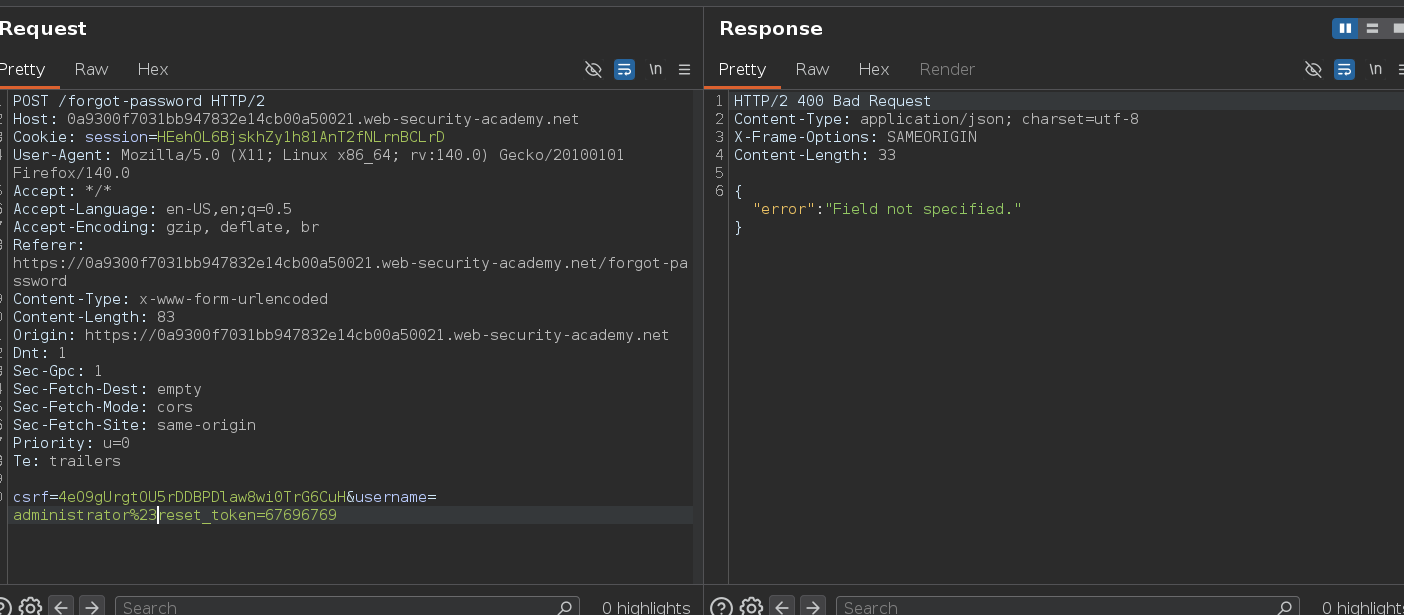The image size is (1404, 615).
Task: Open the Render tab in Response panel
Action: tap(947, 69)
